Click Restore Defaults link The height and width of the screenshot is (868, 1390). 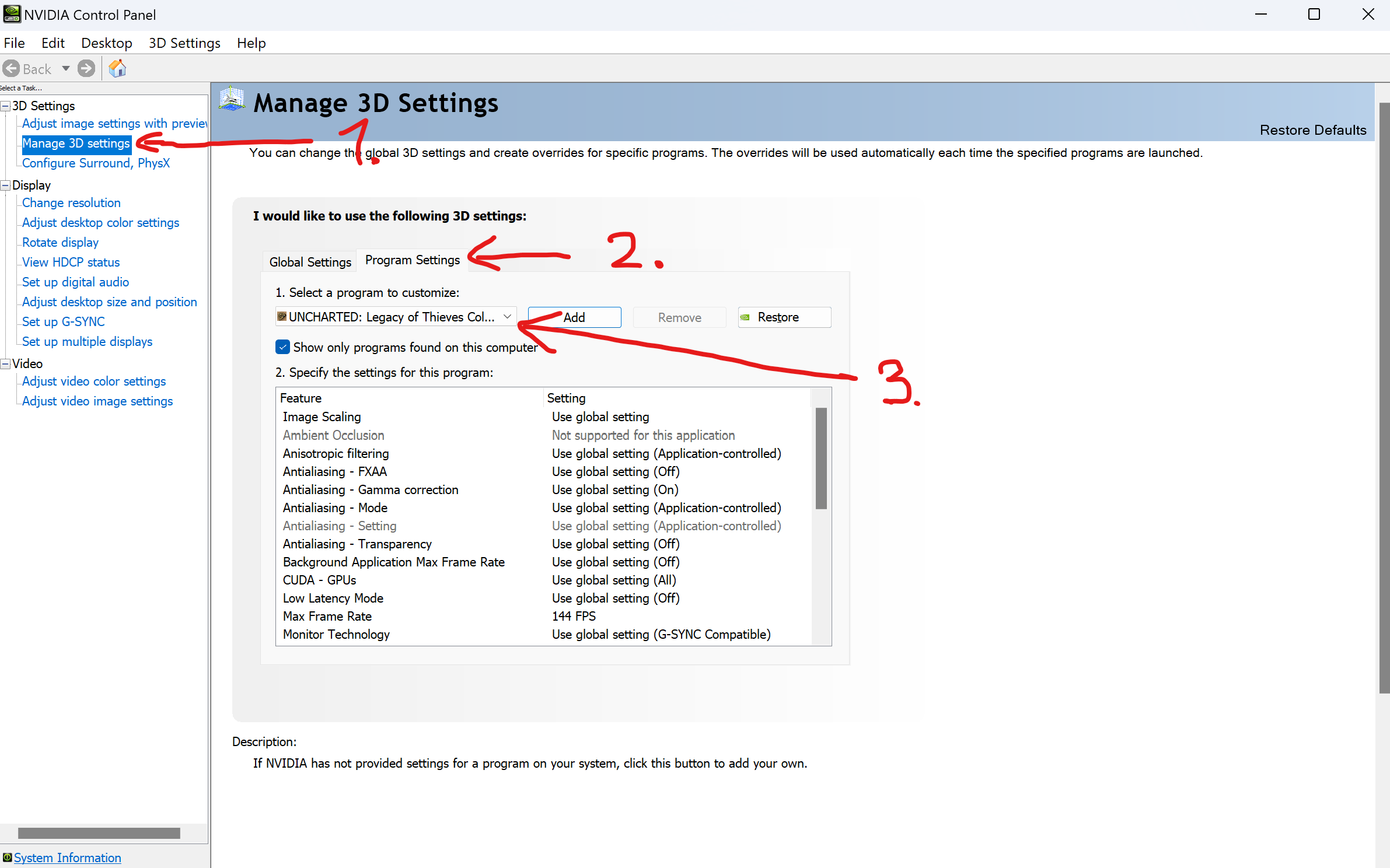tap(1312, 130)
